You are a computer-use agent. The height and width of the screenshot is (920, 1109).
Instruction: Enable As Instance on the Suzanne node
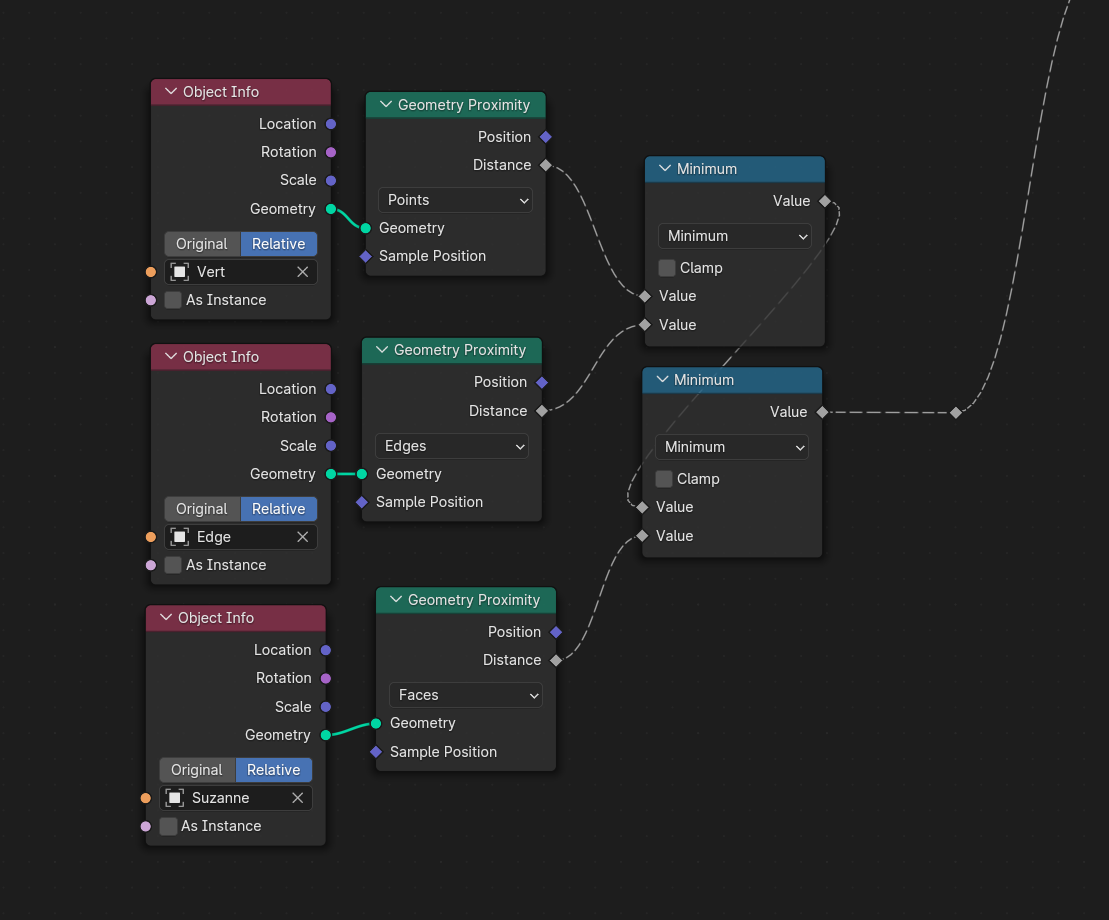[168, 826]
